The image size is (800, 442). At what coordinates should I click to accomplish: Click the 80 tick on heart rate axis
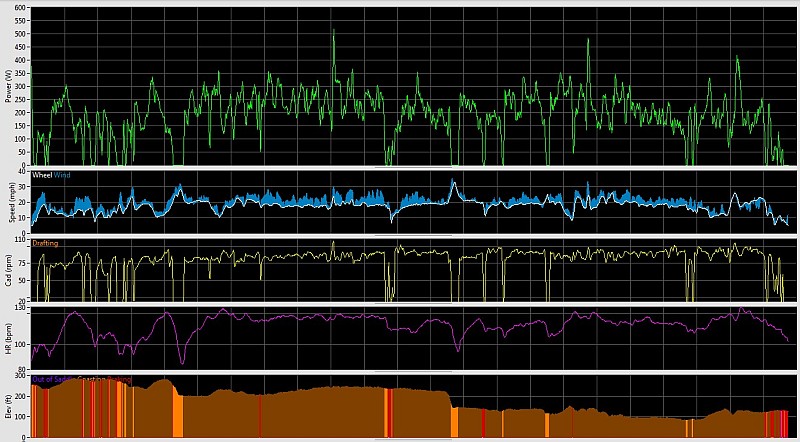tap(23, 369)
